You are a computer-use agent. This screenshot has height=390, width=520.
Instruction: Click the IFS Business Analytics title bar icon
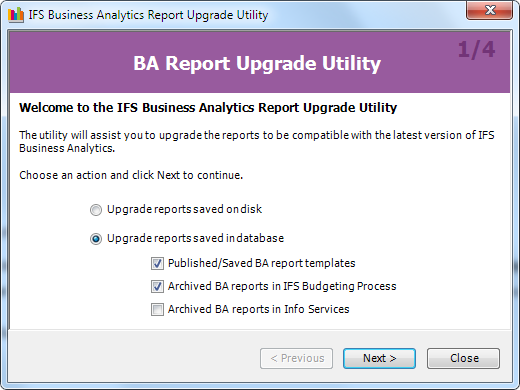pyautogui.click(x=16, y=15)
